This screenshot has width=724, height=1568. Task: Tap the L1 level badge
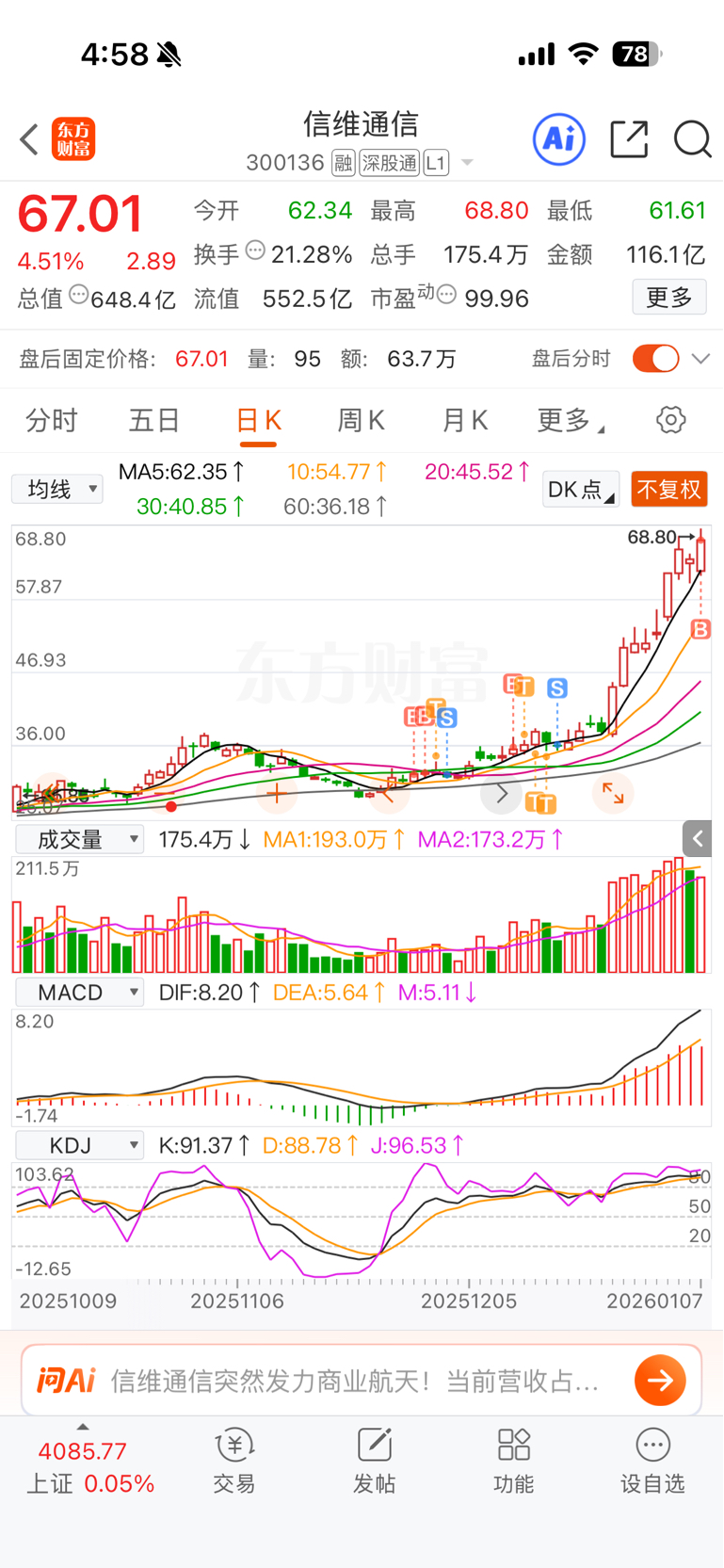pos(435,164)
